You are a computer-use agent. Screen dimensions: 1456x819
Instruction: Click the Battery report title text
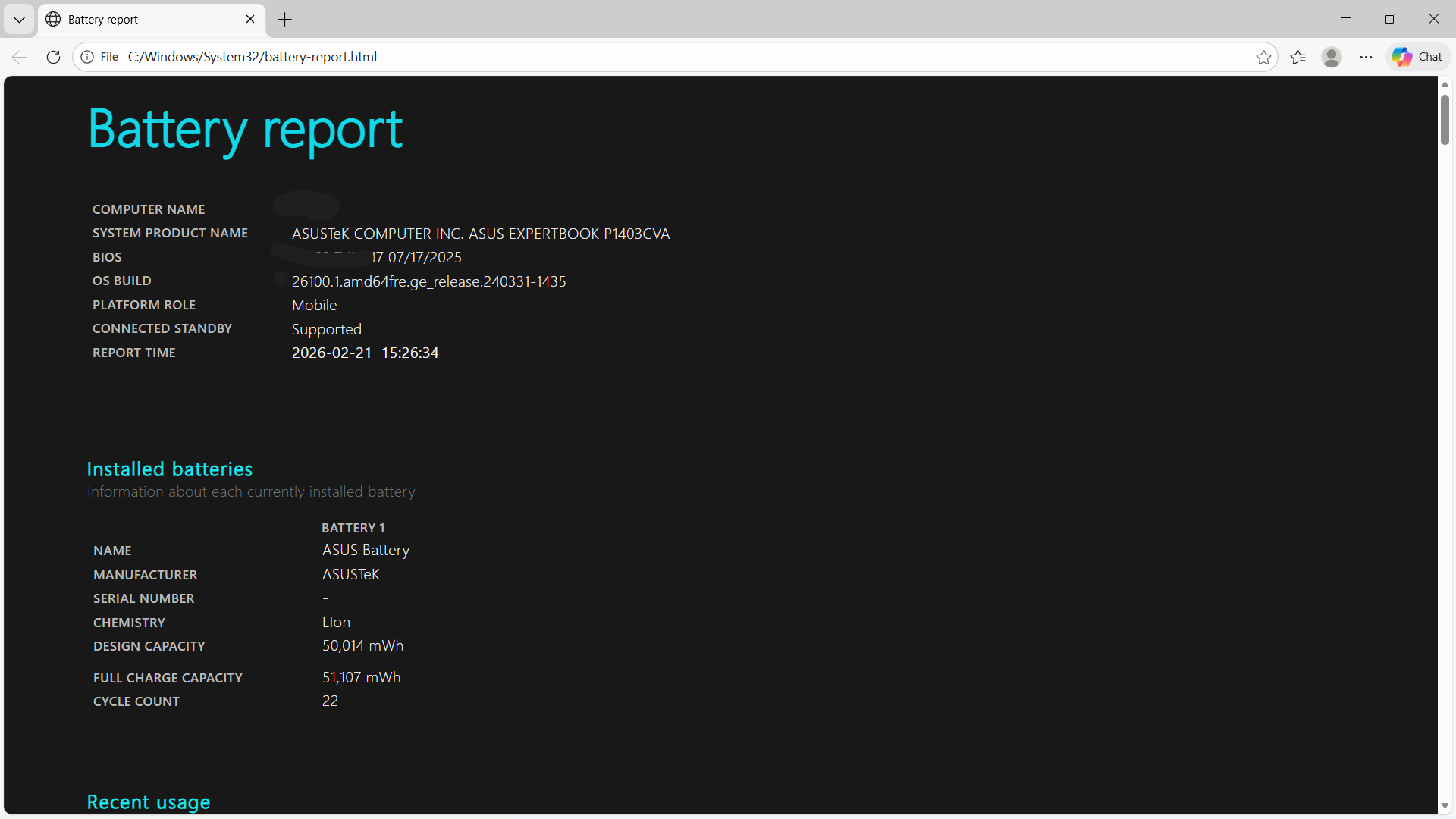click(245, 130)
